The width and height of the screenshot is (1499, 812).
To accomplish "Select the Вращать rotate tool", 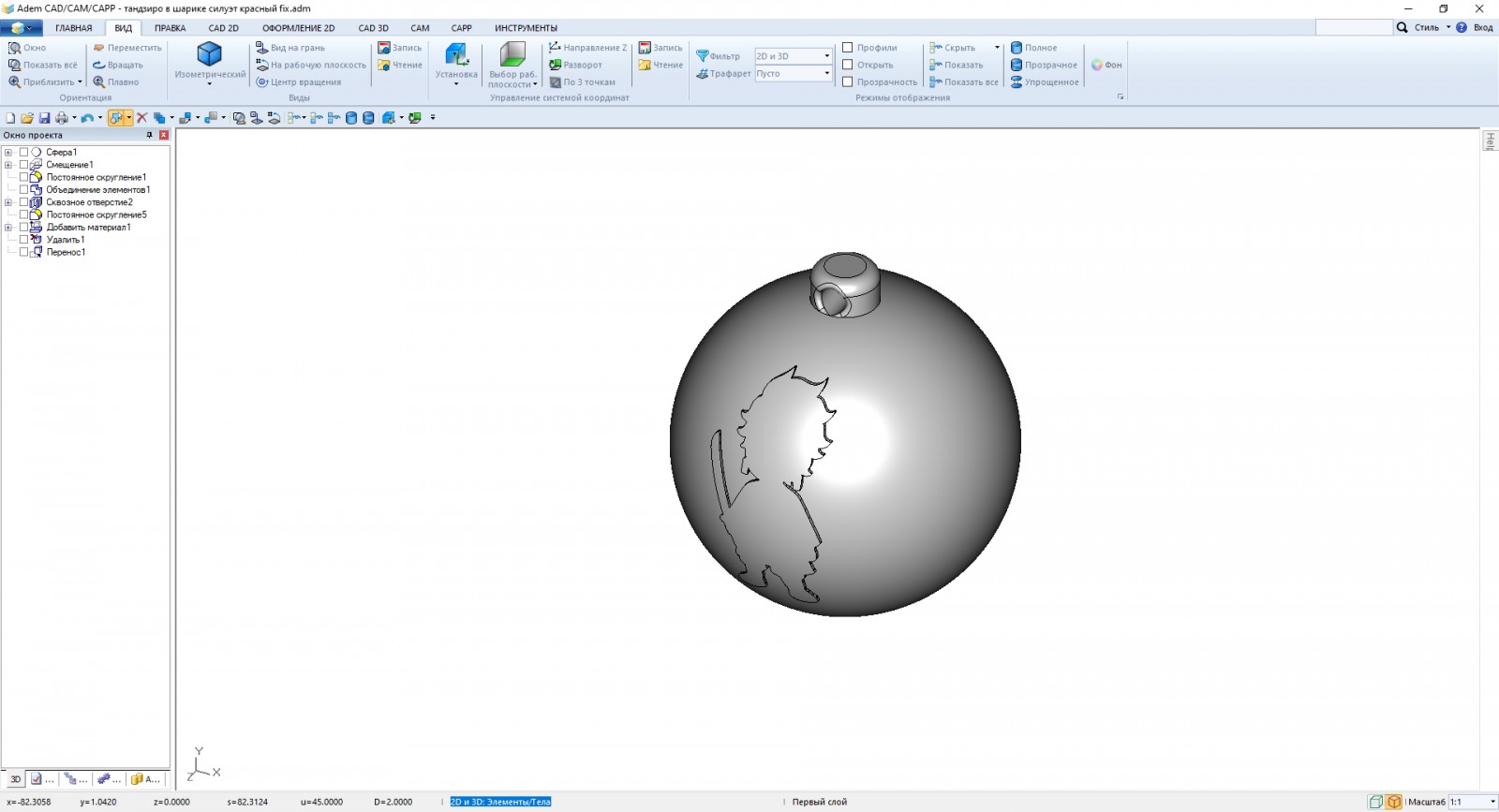I will [x=118, y=65].
